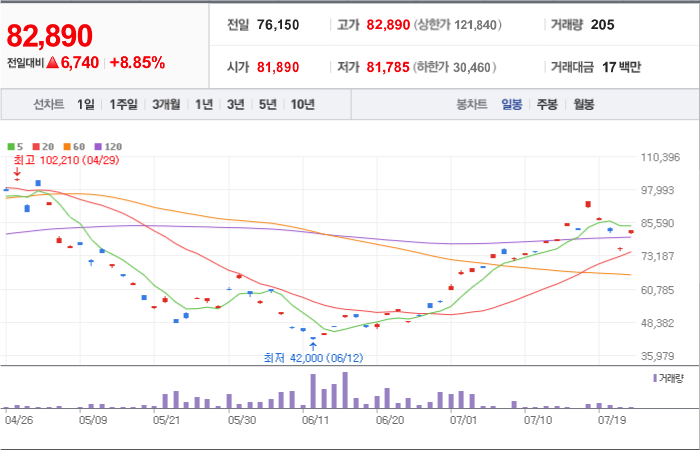The image size is (700, 450).
Task: Click the 07/19 date axis label
Action: click(x=612, y=420)
